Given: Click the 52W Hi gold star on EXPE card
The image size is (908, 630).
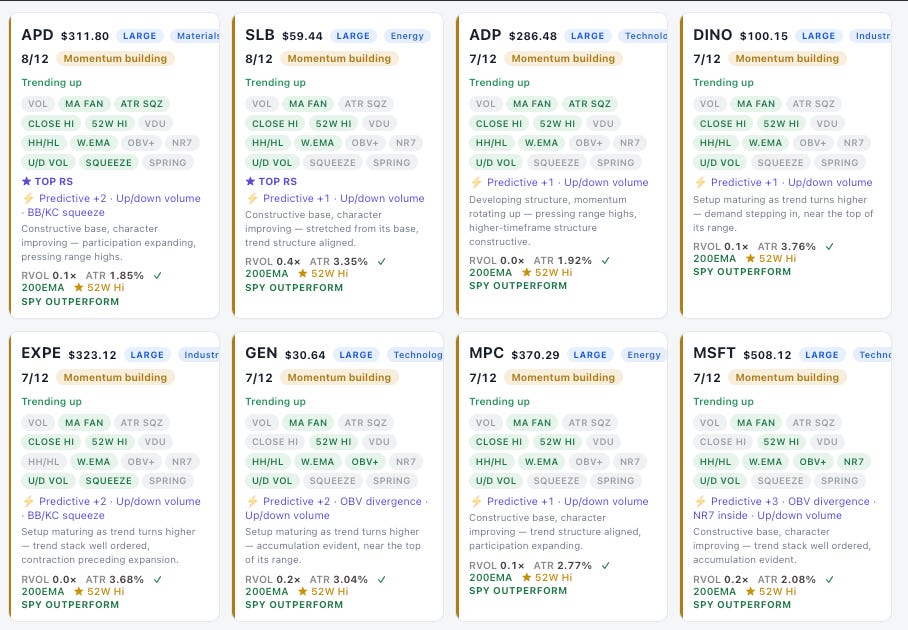Looking at the screenshot, I should coord(79,591).
